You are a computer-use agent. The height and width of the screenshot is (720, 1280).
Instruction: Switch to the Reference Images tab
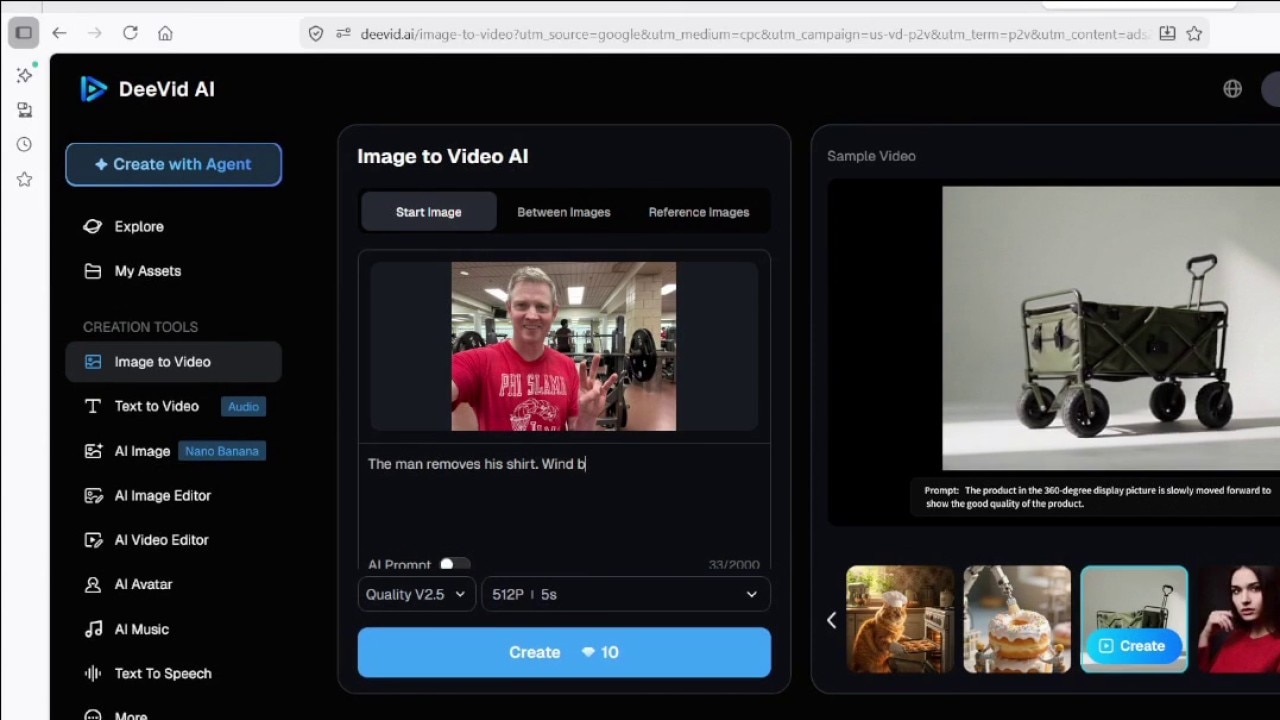tap(698, 212)
